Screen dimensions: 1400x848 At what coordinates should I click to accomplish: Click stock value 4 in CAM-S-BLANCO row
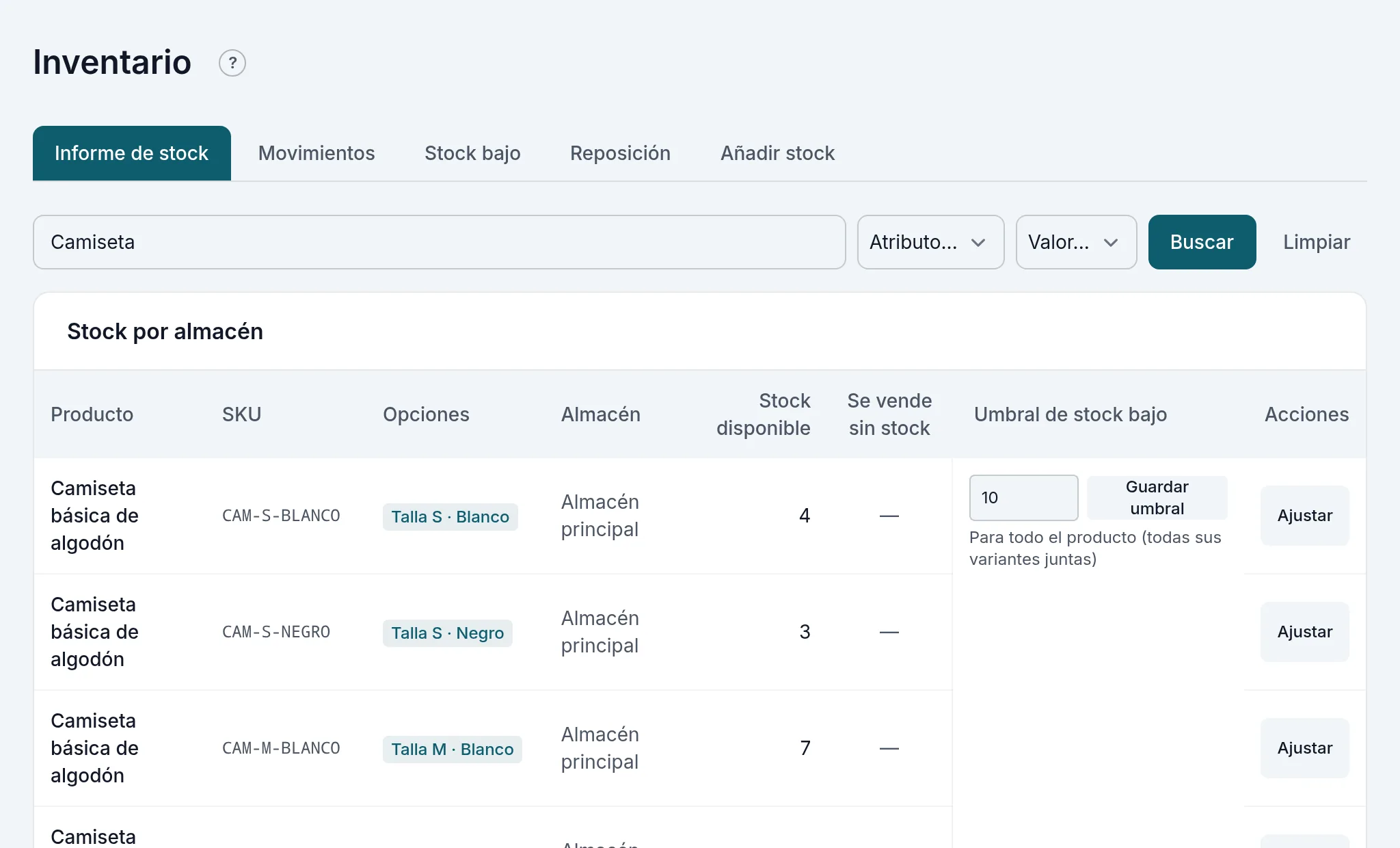pos(805,516)
